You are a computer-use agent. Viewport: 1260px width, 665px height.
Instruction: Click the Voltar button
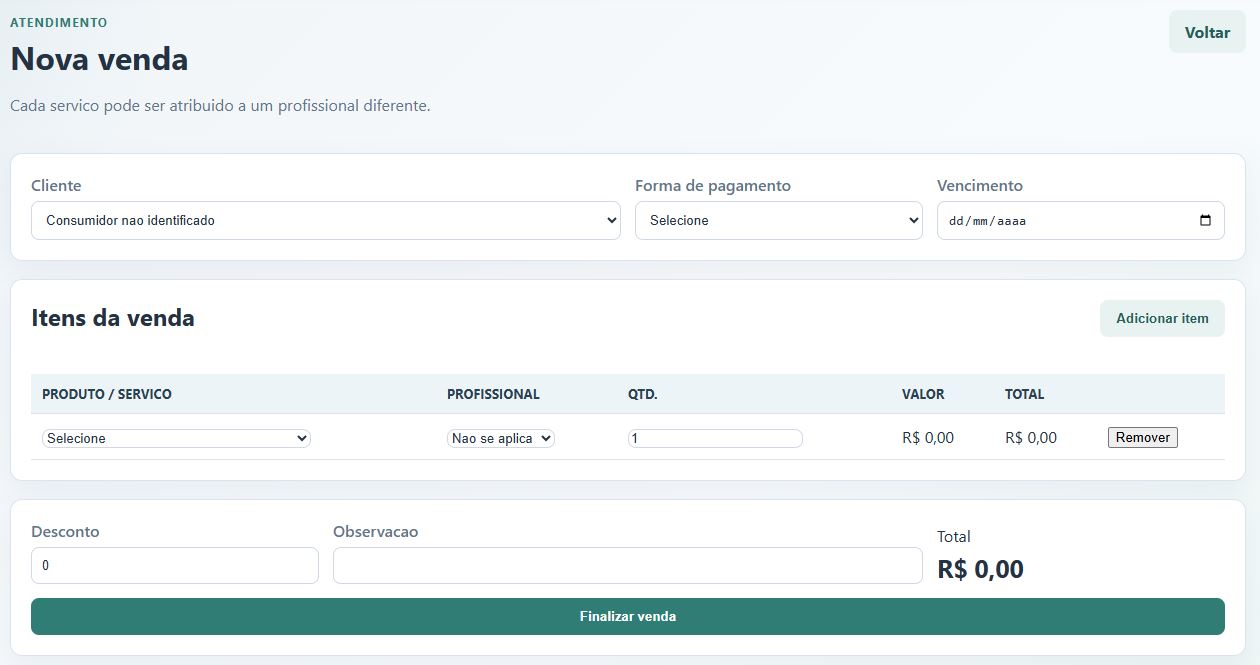click(1207, 32)
